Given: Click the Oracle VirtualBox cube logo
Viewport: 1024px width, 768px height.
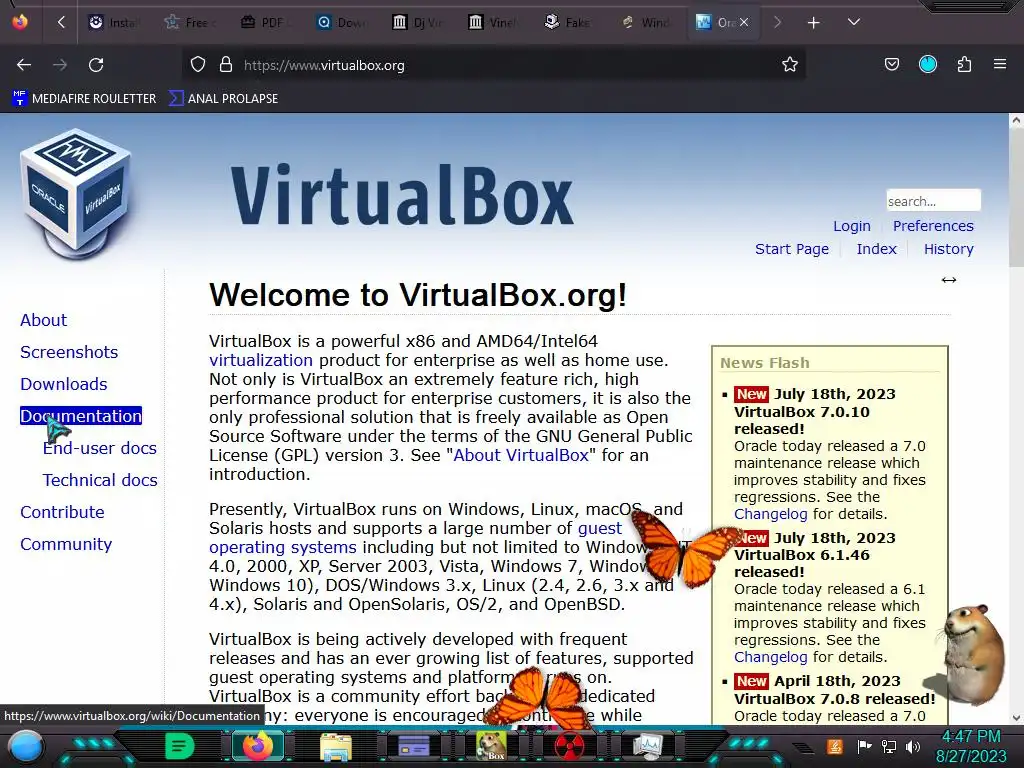Looking at the screenshot, I should click(75, 194).
